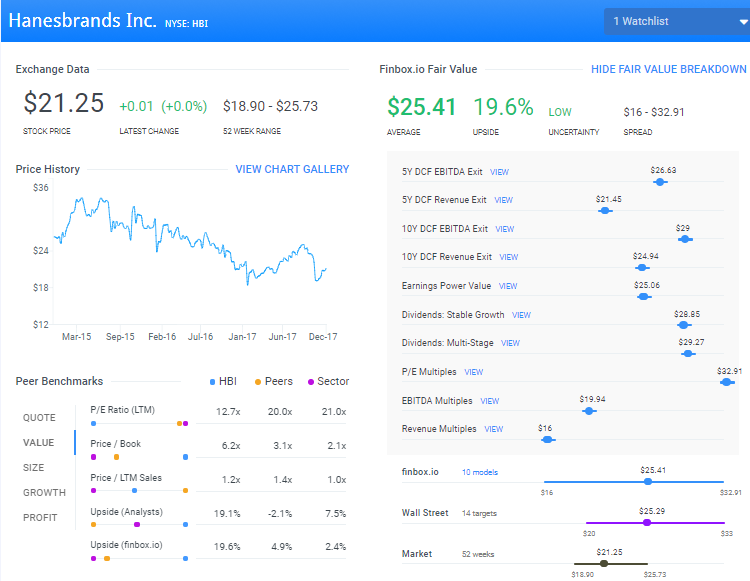
Task: Click the blue HBI legend dot
Action: tap(212, 382)
